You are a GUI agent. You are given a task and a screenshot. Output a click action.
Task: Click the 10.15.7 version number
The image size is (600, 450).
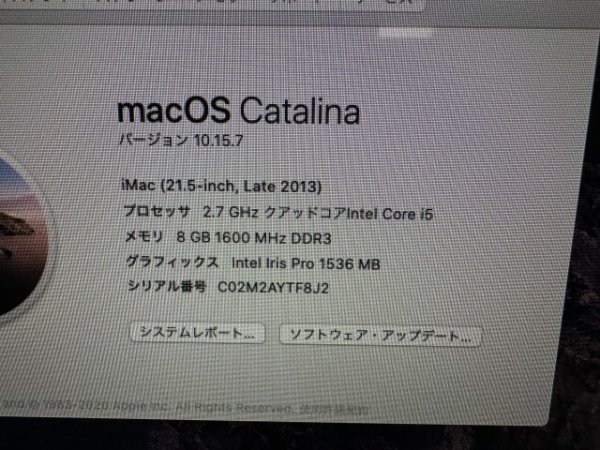(x=218, y=140)
